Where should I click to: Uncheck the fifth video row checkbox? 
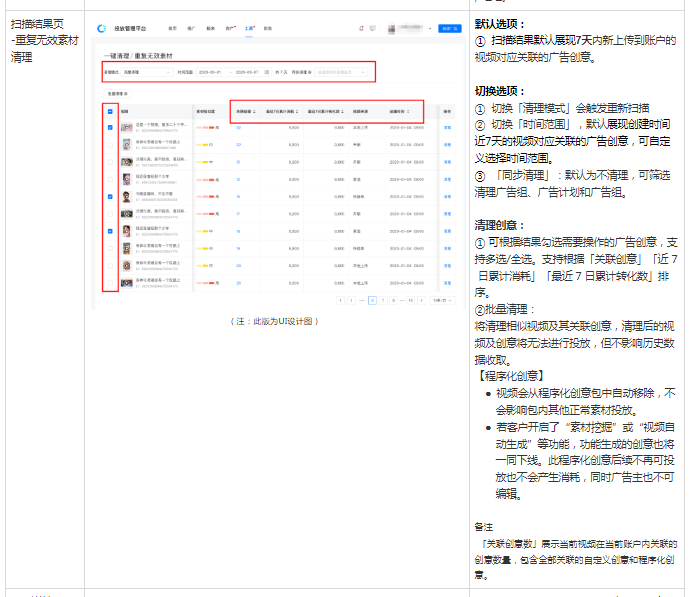(x=110, y=197)
